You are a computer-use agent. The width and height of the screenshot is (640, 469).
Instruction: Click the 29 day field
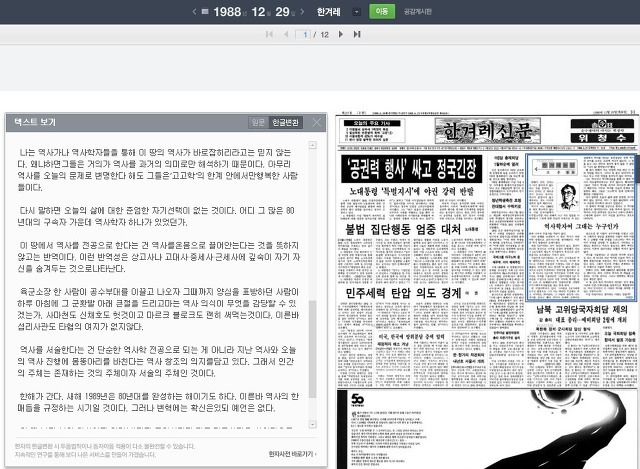point(282,11)
